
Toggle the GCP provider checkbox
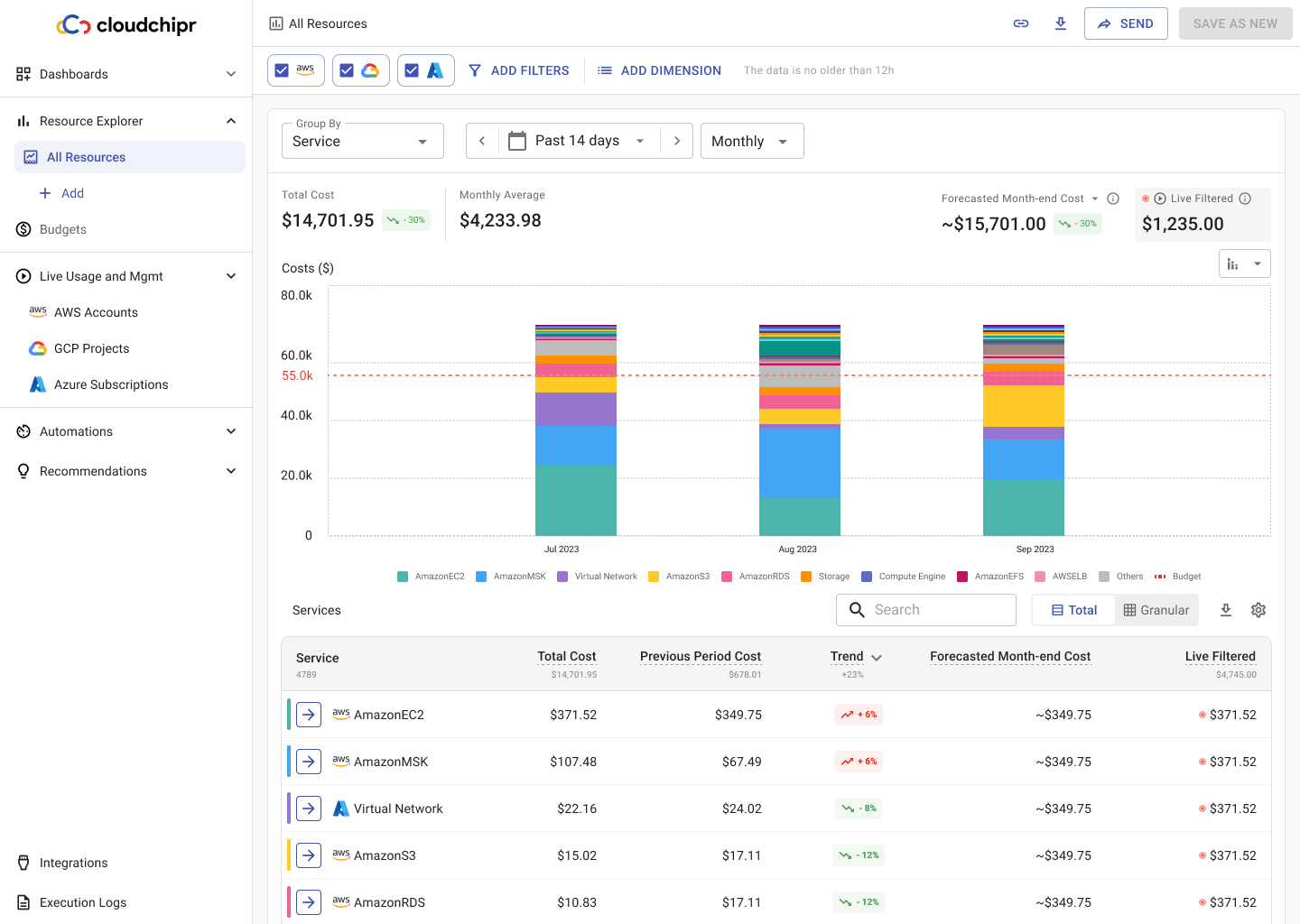pos(347,70)
